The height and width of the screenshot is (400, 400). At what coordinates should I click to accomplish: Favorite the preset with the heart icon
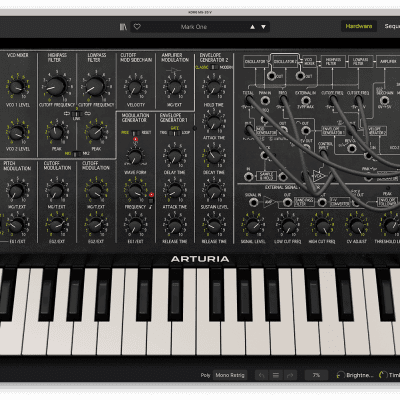137,27
